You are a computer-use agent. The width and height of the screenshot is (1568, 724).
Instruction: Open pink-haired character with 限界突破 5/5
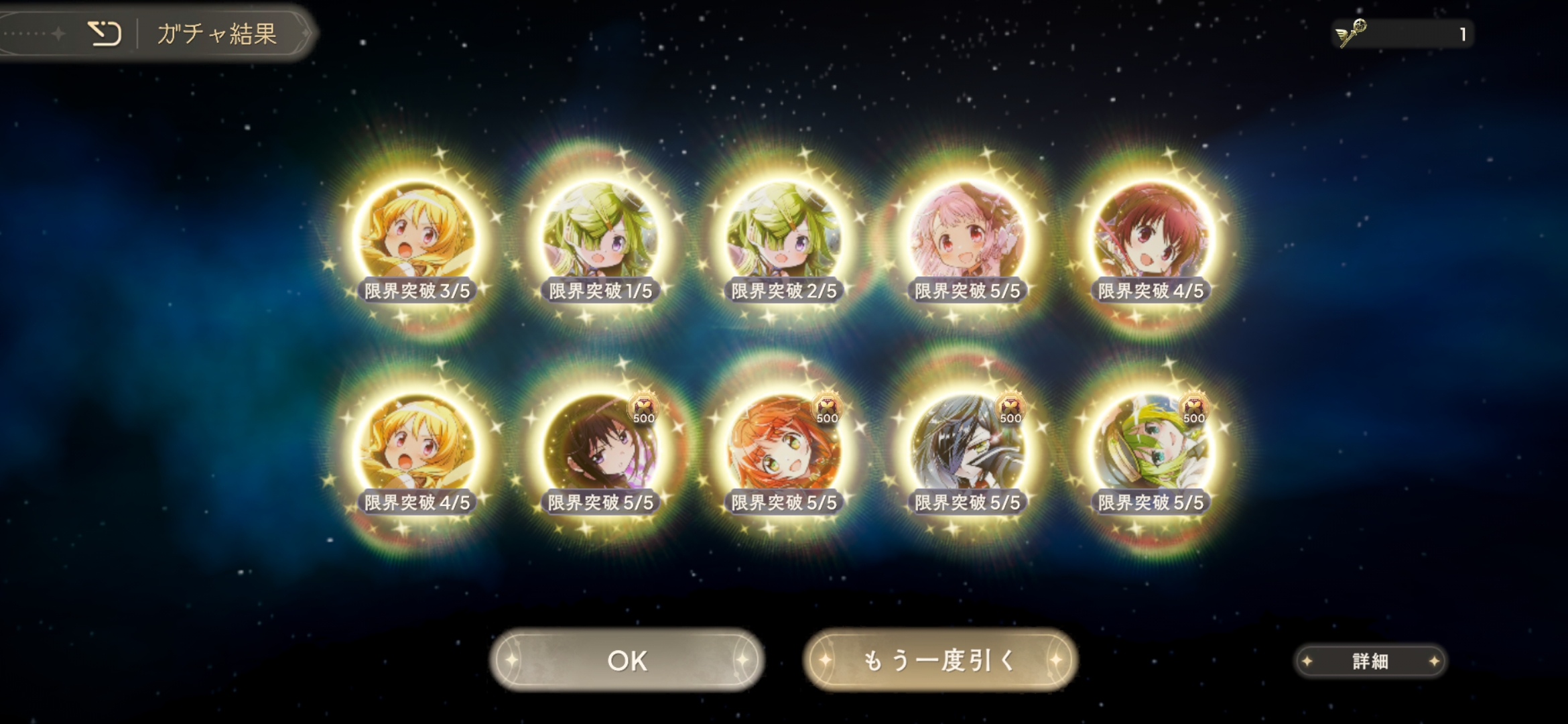coord(968,238)
